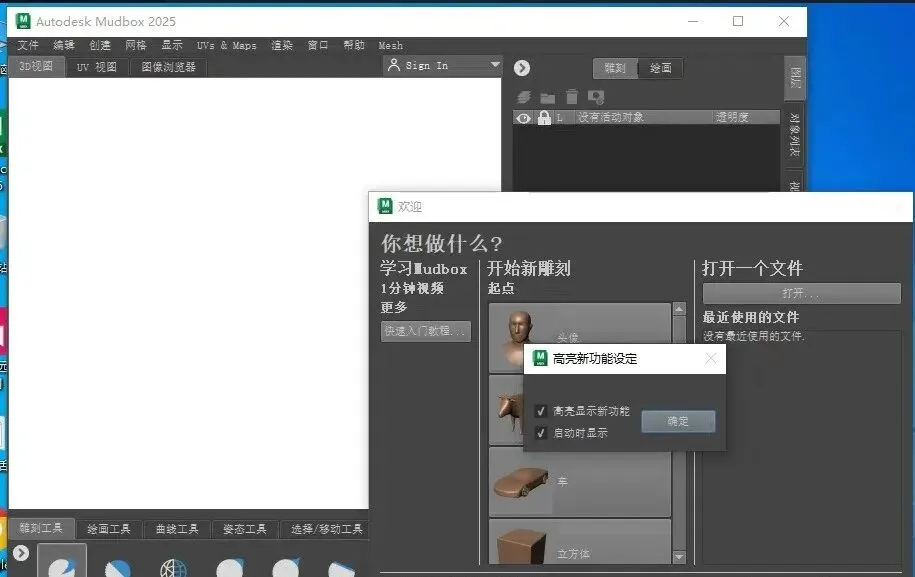915x577 pixels.
Task: Switch to the 图像浏览器 tab
Action: (169, 67)
